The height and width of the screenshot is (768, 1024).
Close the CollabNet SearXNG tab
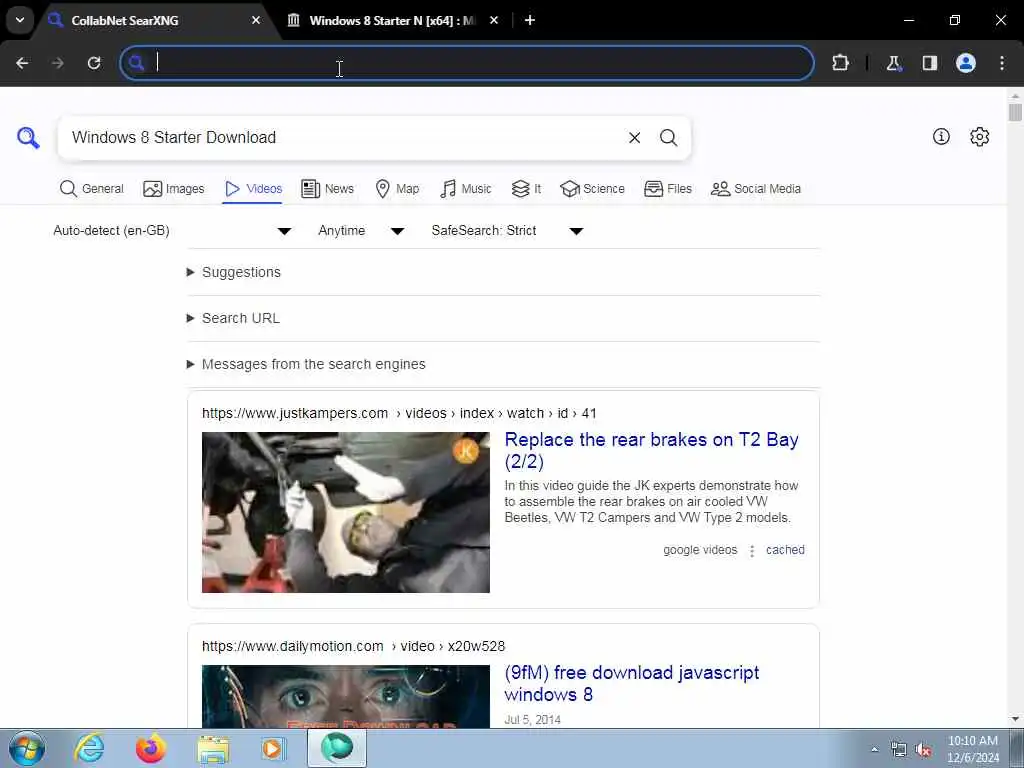(x=256, y=20)
